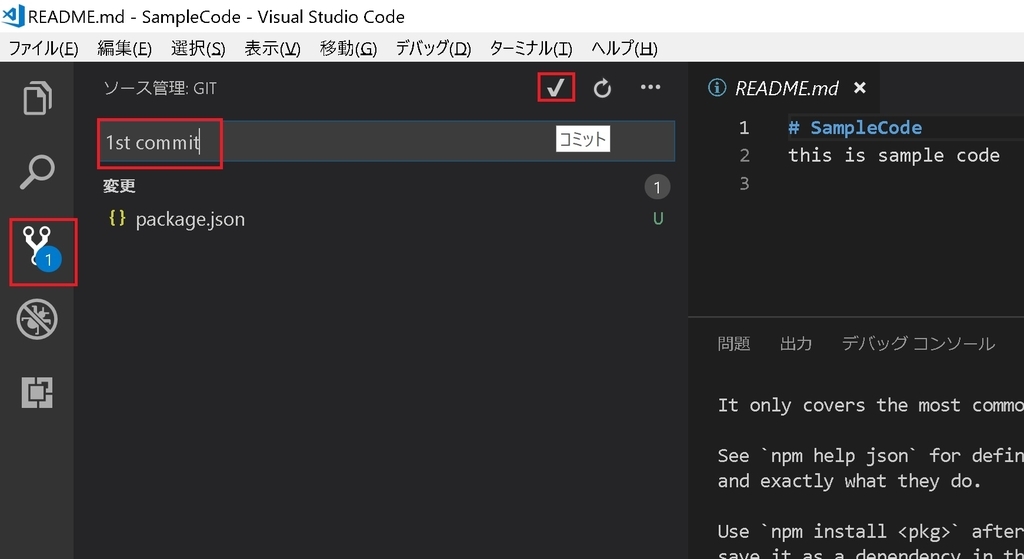
Task: Open the 表示(V) menu
Action: [x=272, y=48]
